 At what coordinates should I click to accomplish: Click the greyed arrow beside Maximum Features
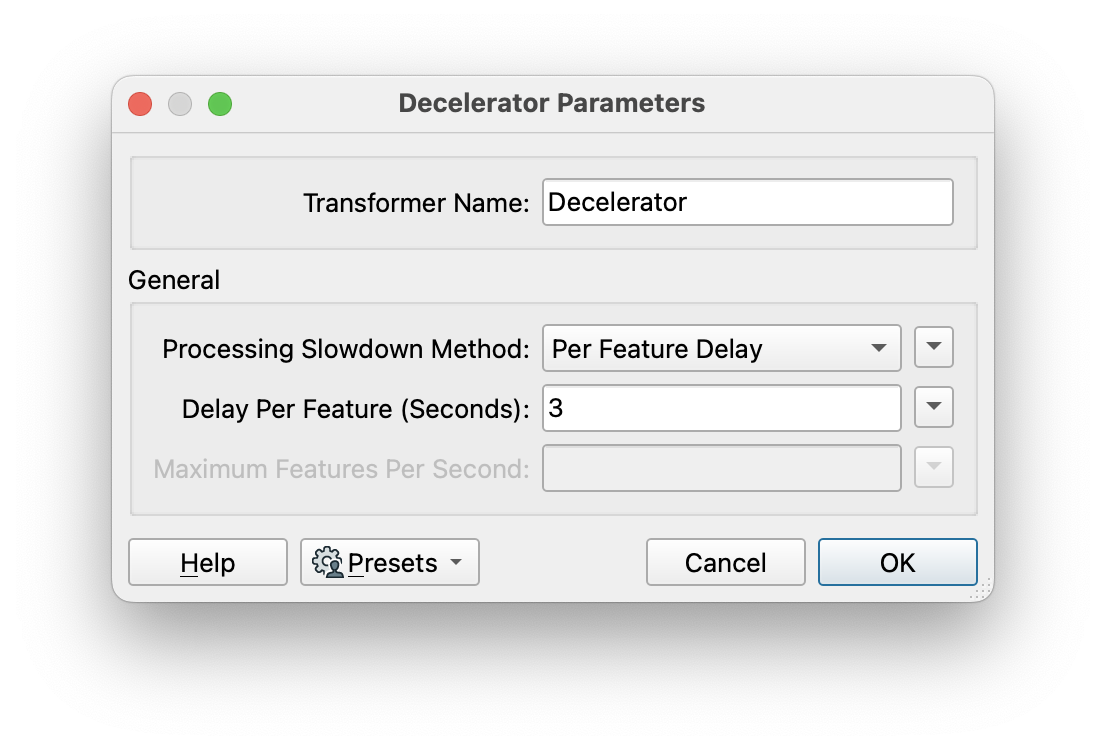coord(934,467)
